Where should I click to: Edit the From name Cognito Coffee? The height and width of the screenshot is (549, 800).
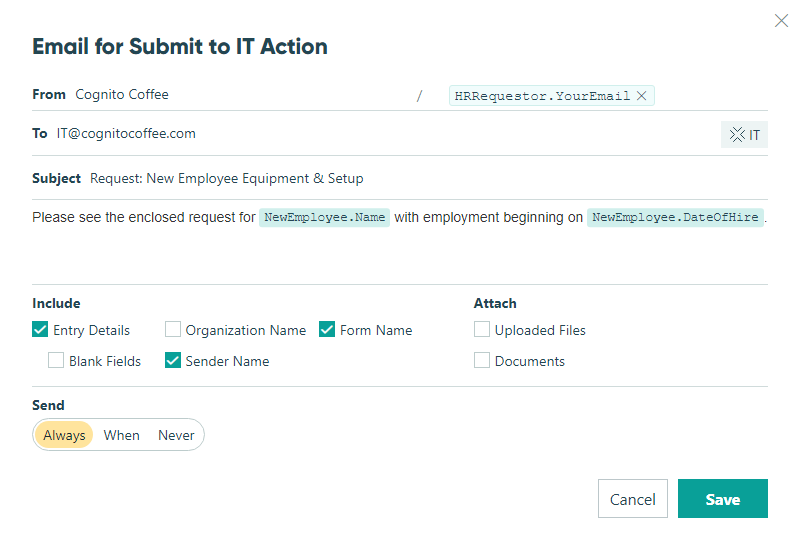coord(122,94)
